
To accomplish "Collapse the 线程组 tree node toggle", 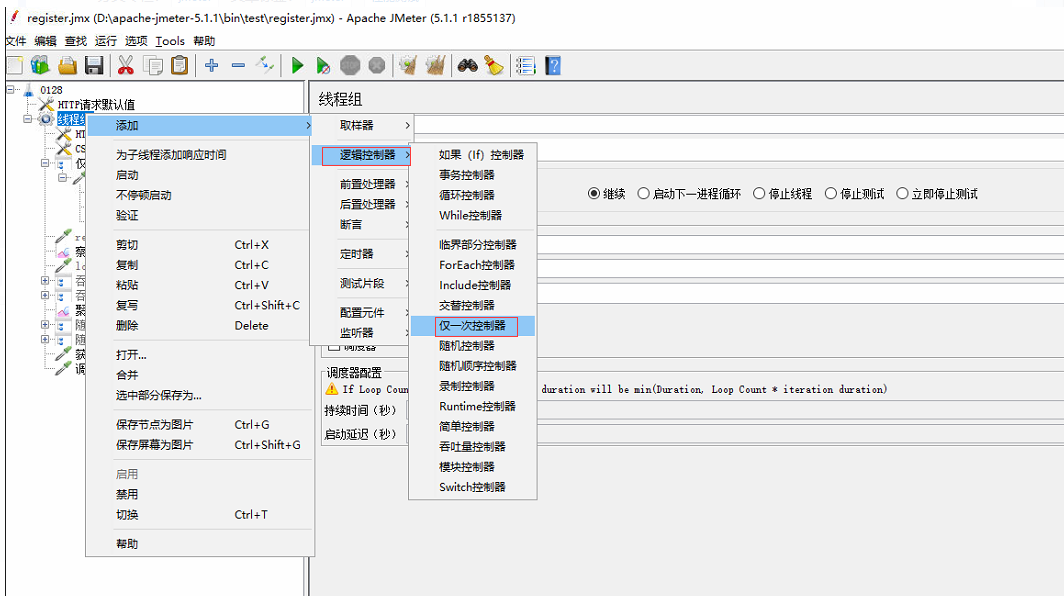I will point(27,119).
